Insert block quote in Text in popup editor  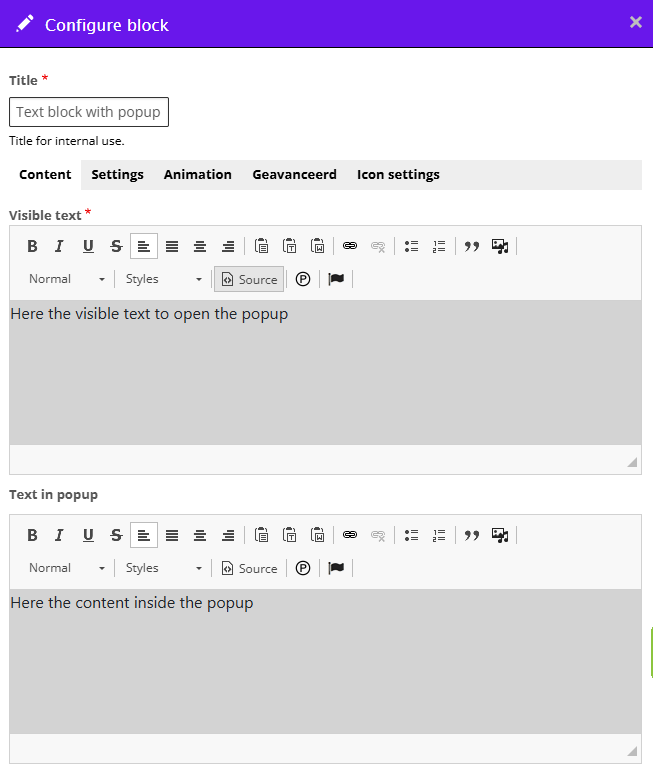472,535
